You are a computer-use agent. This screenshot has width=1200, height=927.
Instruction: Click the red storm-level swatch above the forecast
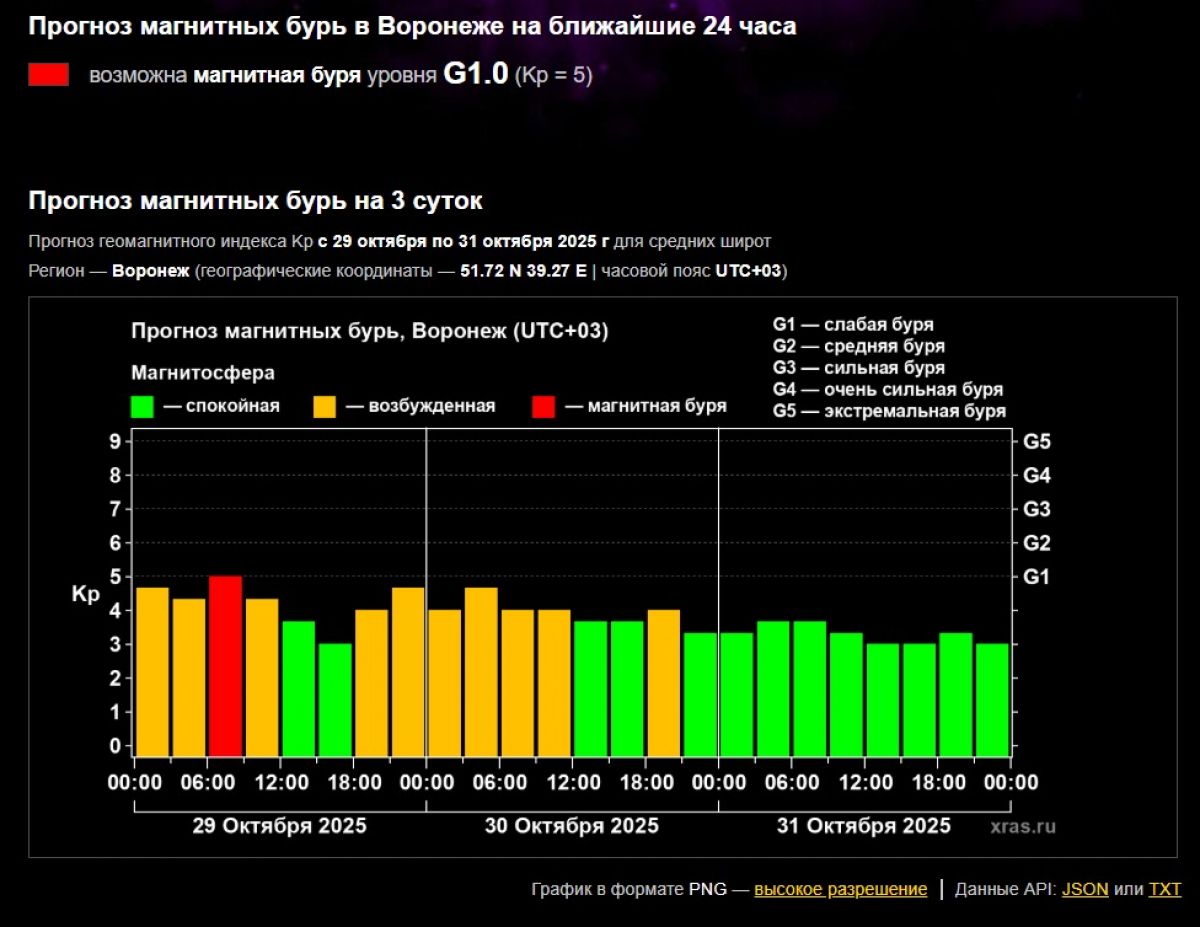tap(49, 75)
